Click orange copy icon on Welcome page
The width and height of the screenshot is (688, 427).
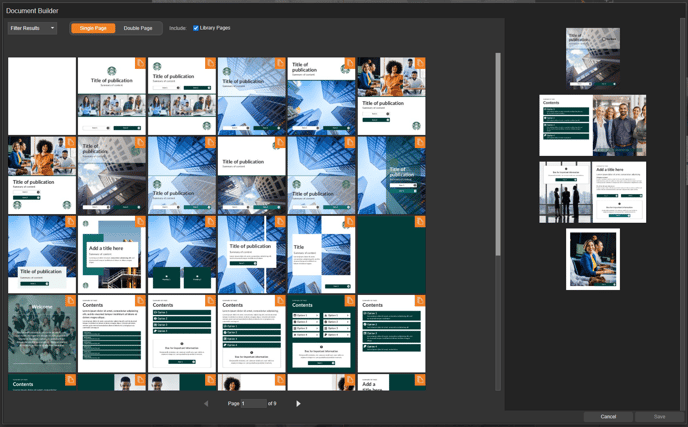[x=71, y=300]
